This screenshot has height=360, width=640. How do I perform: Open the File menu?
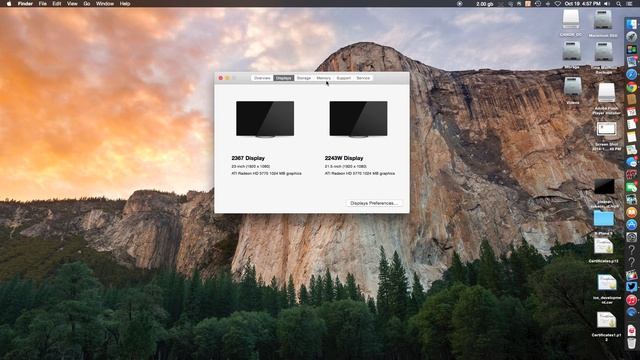[42, 4]
